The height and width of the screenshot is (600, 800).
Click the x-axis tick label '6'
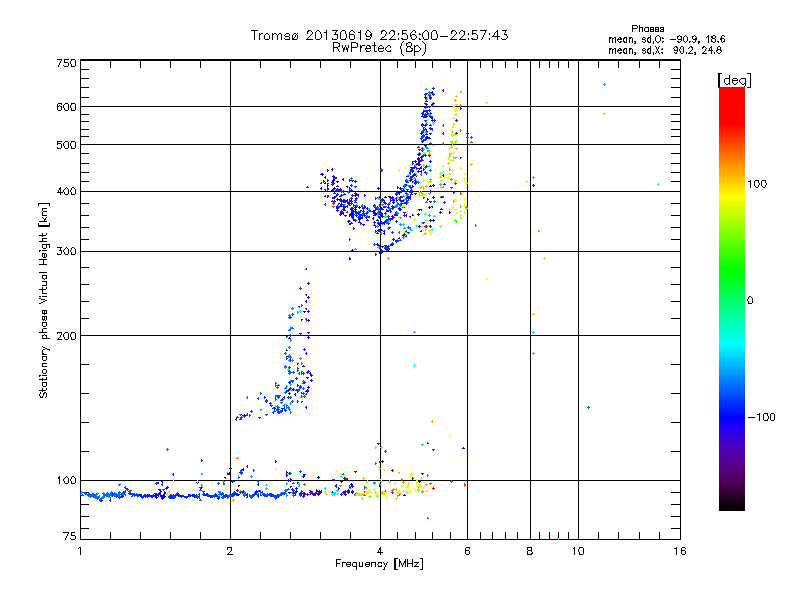point(467,551)
